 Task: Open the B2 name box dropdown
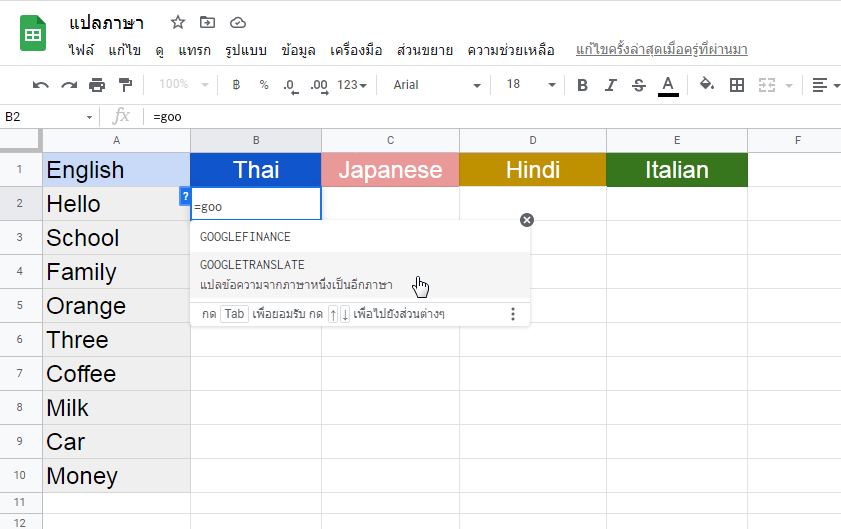coord(89,117)
